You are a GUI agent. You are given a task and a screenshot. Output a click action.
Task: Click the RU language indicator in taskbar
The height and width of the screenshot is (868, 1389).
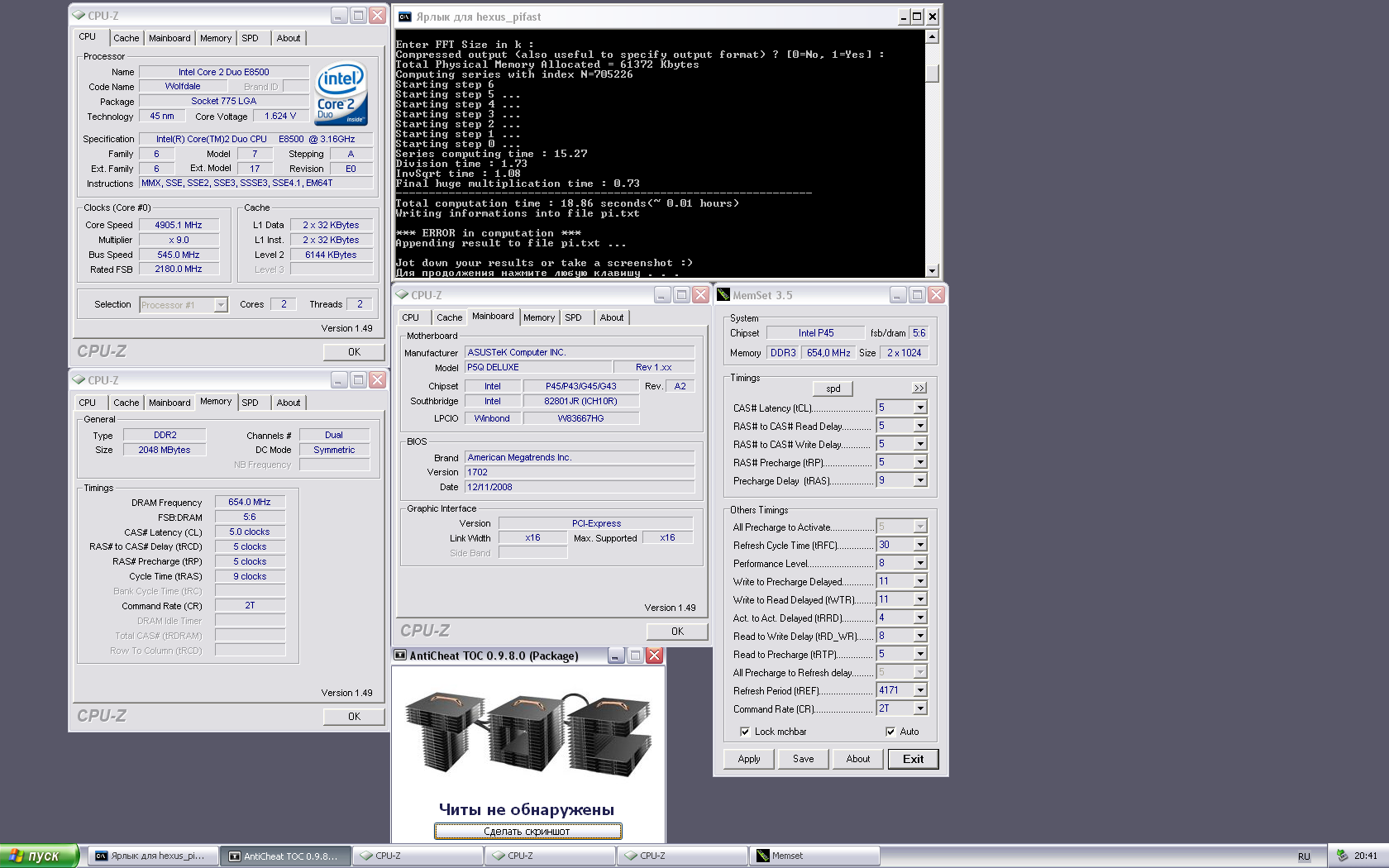1304,856
